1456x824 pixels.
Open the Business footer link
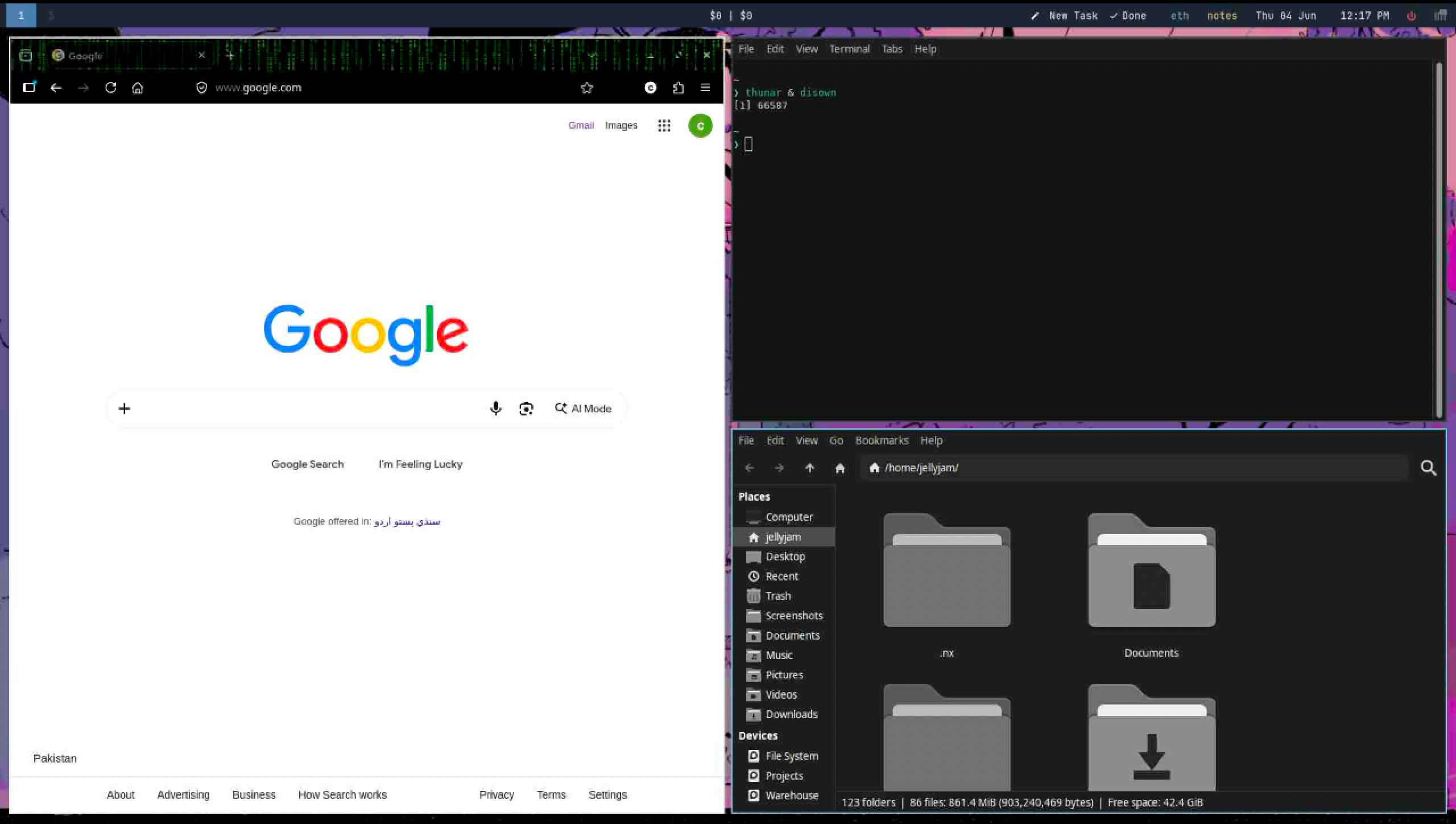pos(254,794)
